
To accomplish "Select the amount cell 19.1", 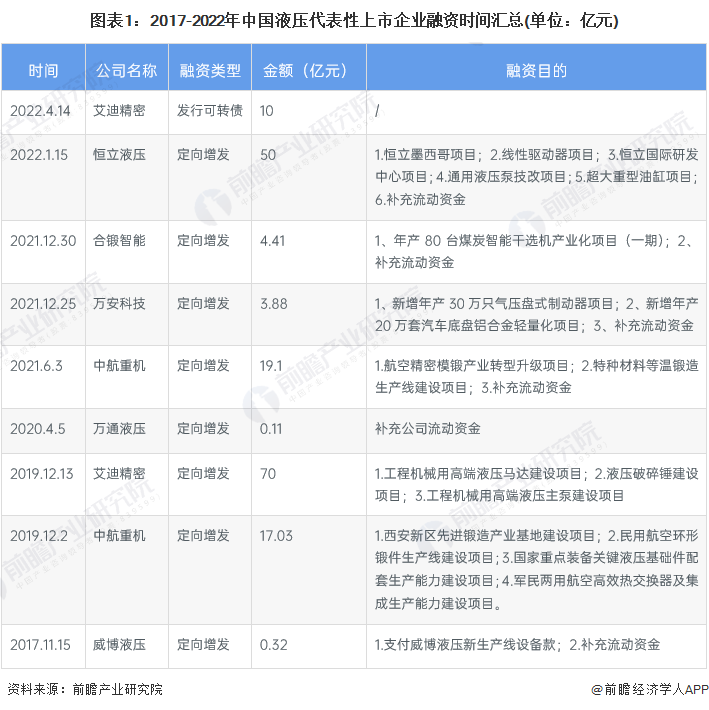I will click(271, 365).
